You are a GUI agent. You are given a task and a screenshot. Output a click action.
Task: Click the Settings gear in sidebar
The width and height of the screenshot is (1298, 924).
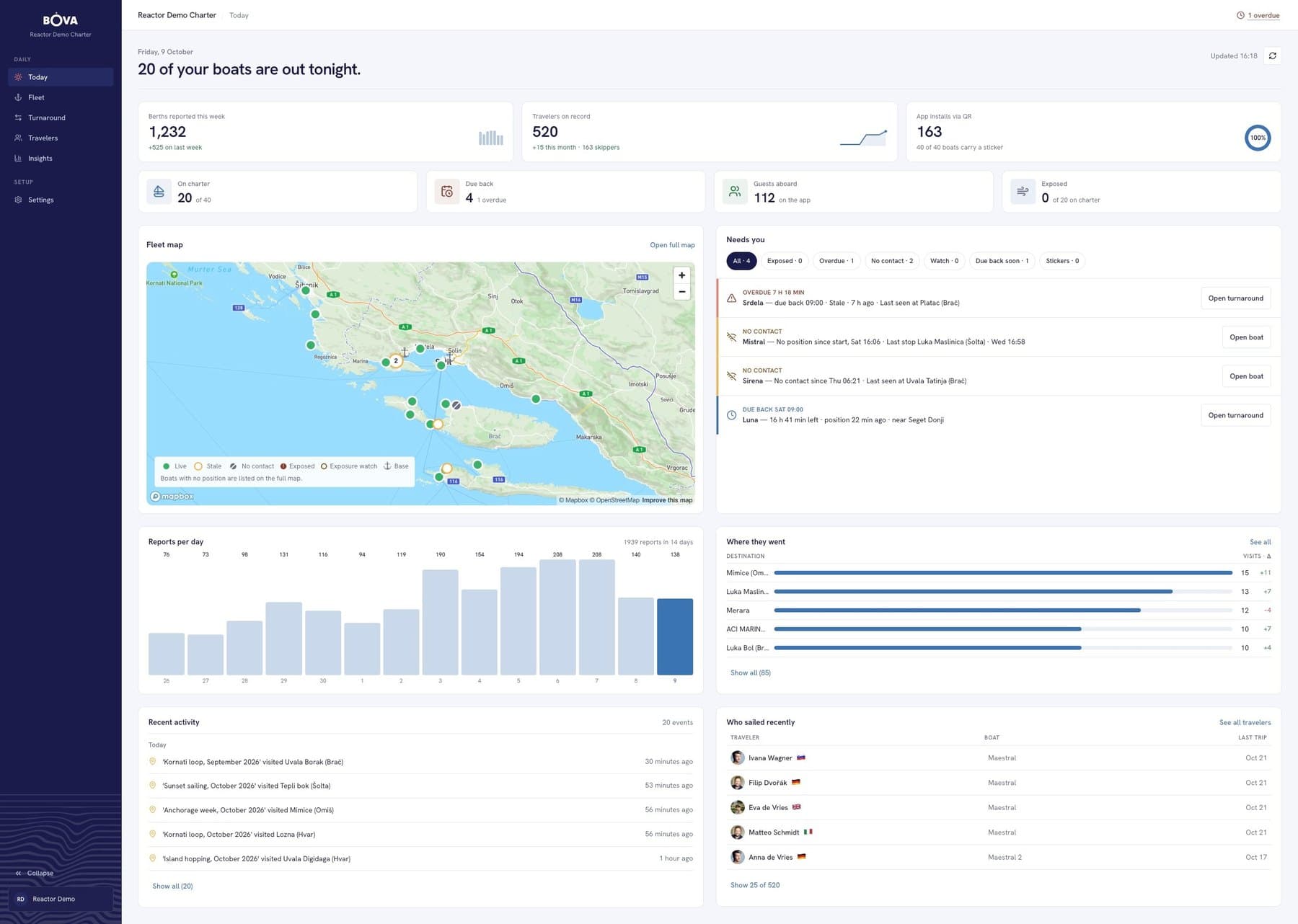(18, 200)
